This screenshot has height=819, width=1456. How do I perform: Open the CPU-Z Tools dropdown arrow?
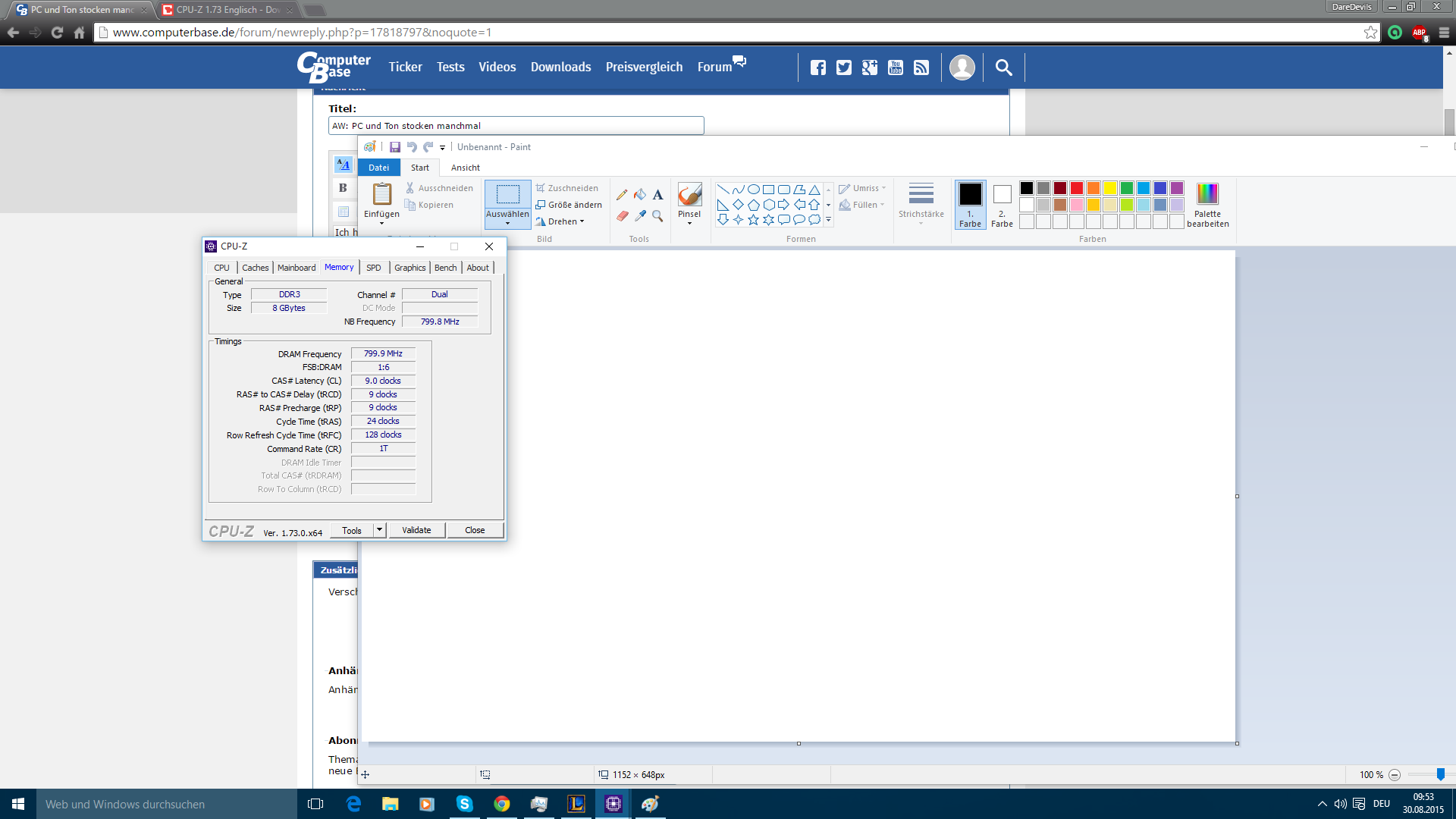[x=379, y=530]
